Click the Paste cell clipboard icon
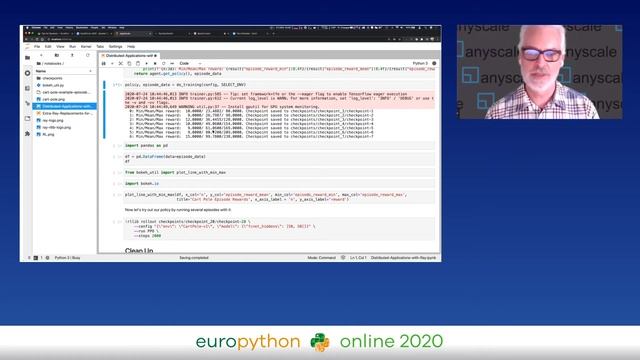Image resolution: width=640 pixels, height=360 pixels. click(x=138, y=64)
